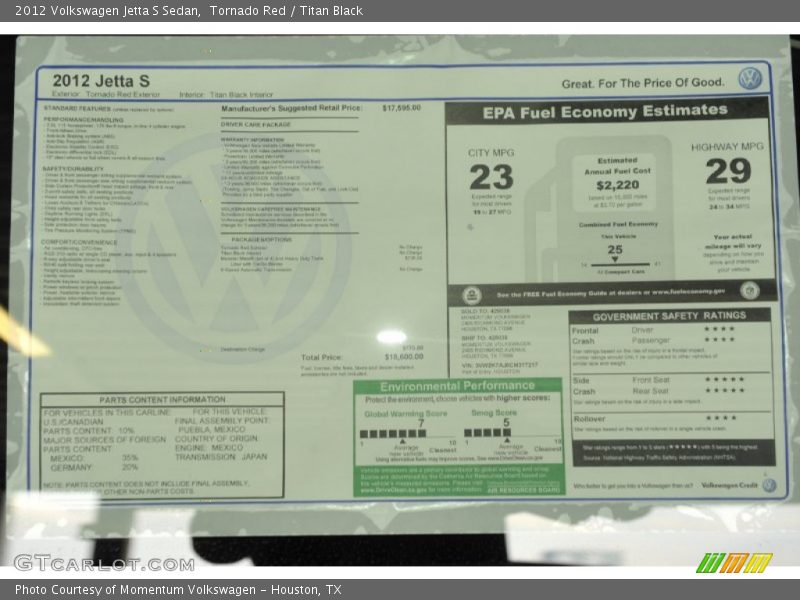The height and width of the screenshot is (600, 800).
Task: Click the Side Crash Rear Seat stars
Action: tap(724, 390)
